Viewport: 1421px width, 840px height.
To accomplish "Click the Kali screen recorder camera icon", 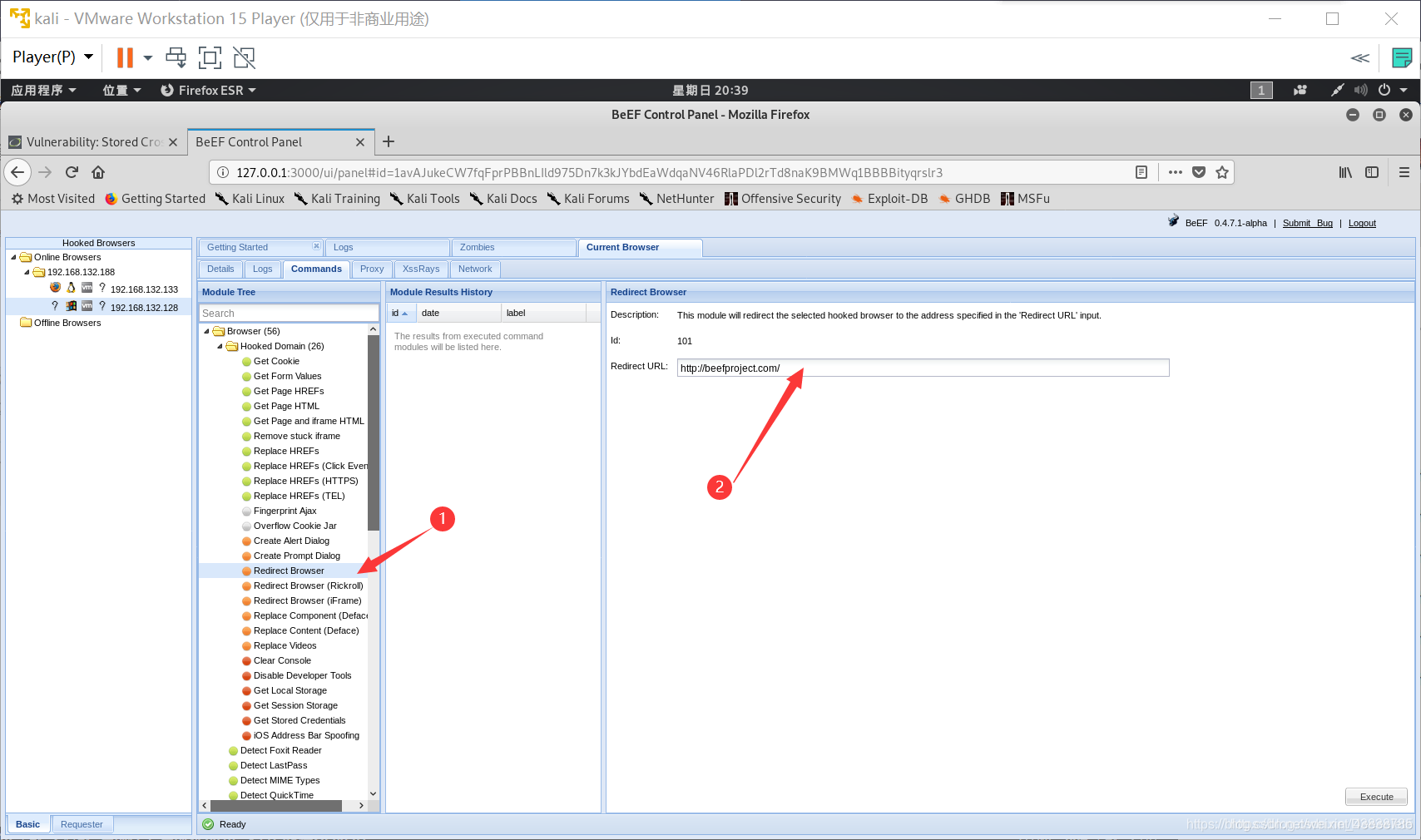I will pos(1300,90).
